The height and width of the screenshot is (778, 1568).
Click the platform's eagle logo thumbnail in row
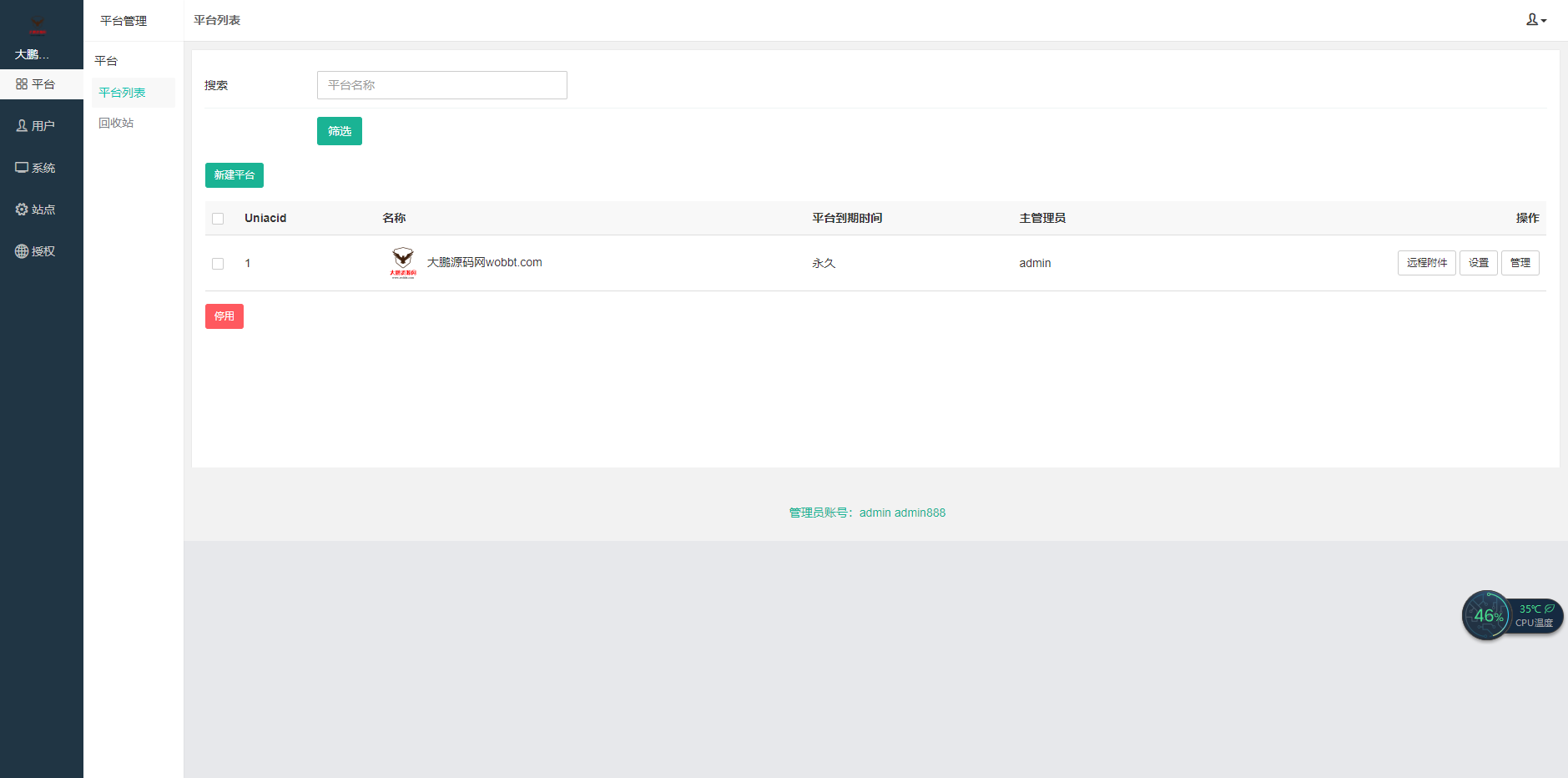(x=403, y=262)
